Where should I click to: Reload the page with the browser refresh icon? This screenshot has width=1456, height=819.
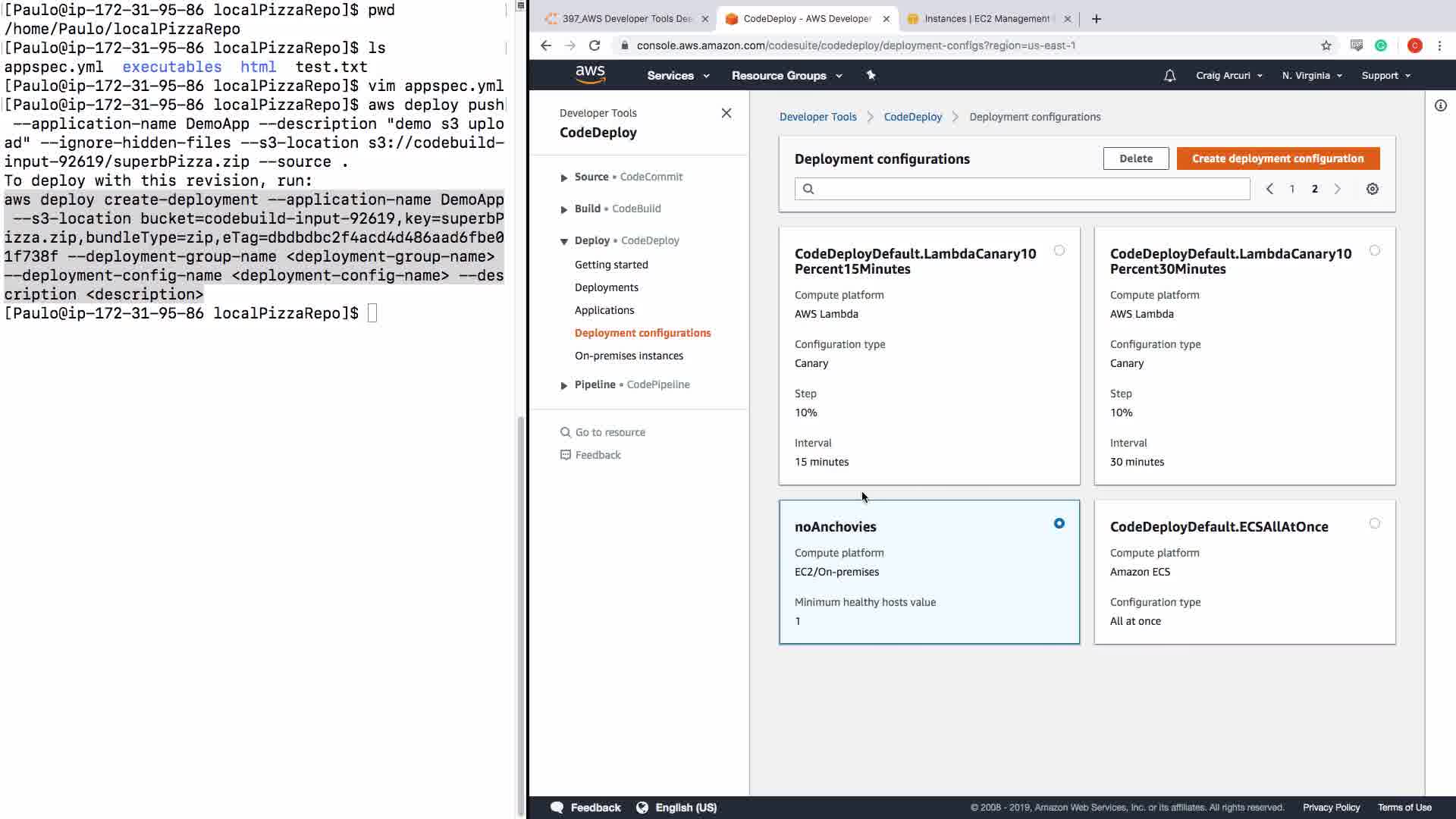pyautogui.click(x=595, y=45)
